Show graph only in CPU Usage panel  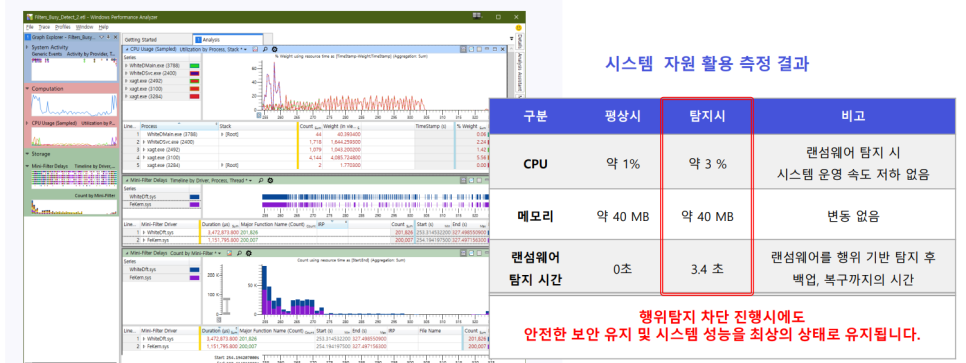(470, 49)
